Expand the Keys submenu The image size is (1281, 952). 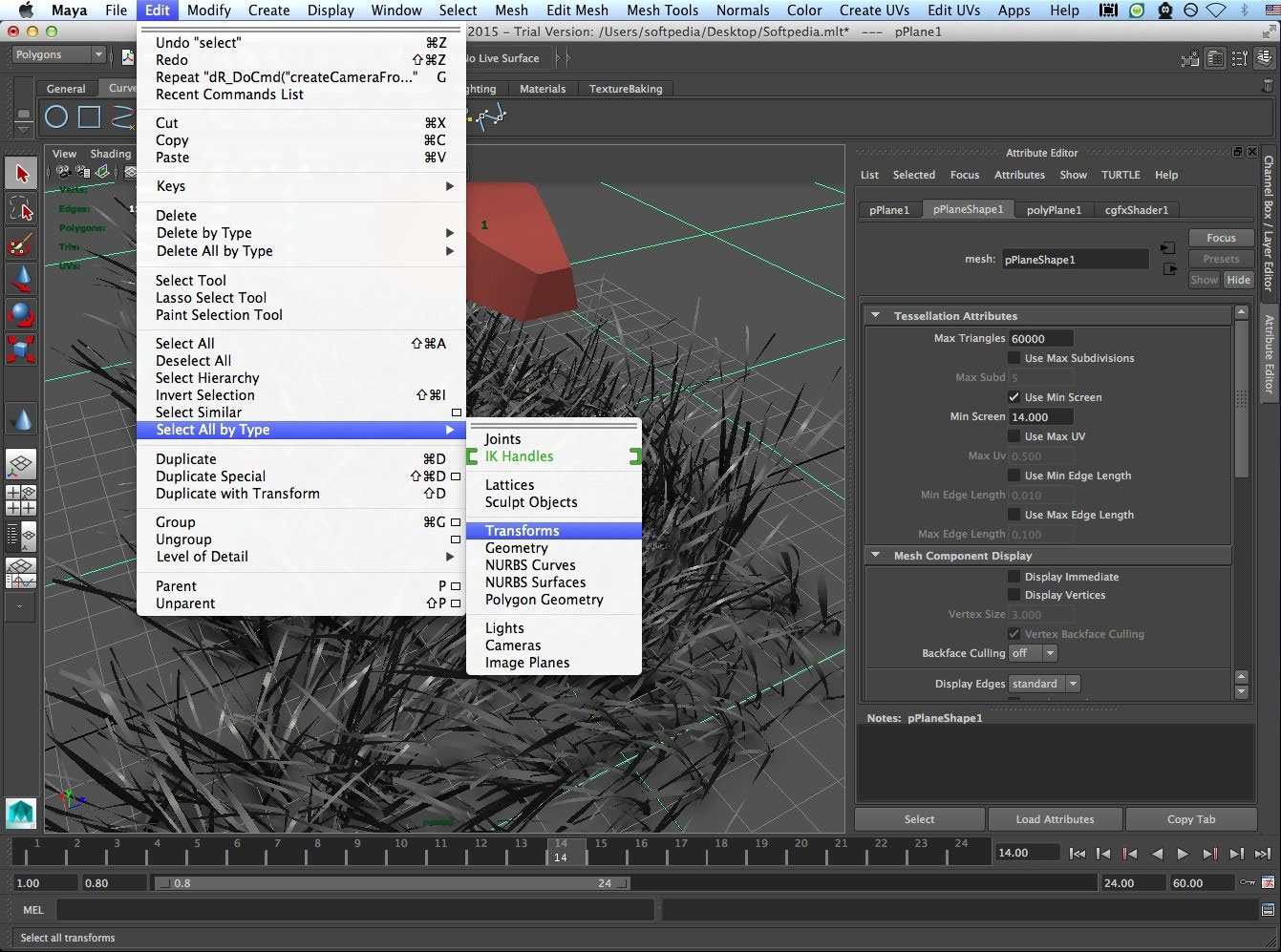(x=301, y=186)
